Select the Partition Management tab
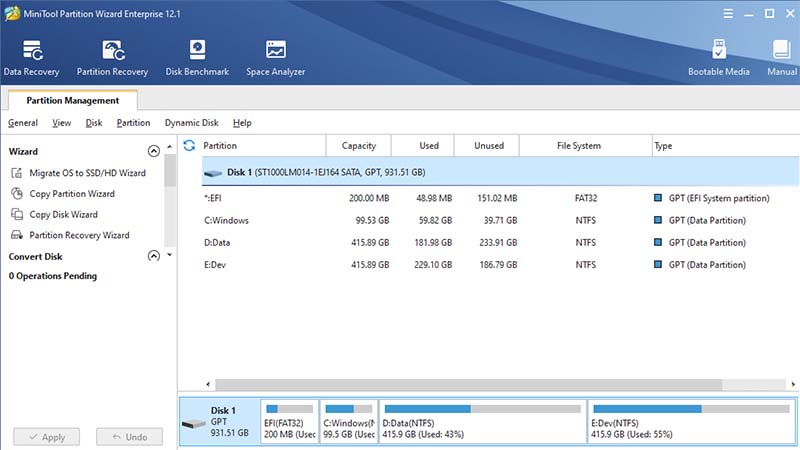800x450 pixels. (72, 101)
